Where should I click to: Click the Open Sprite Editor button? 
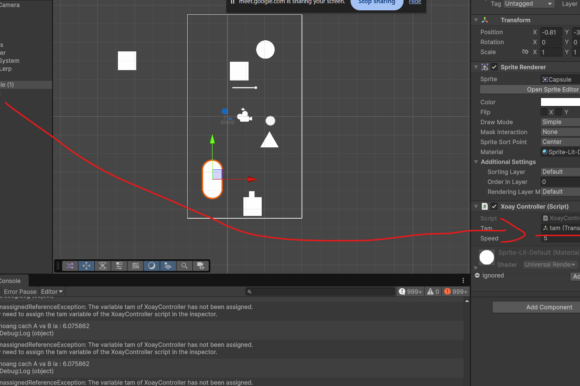point(530,89)
